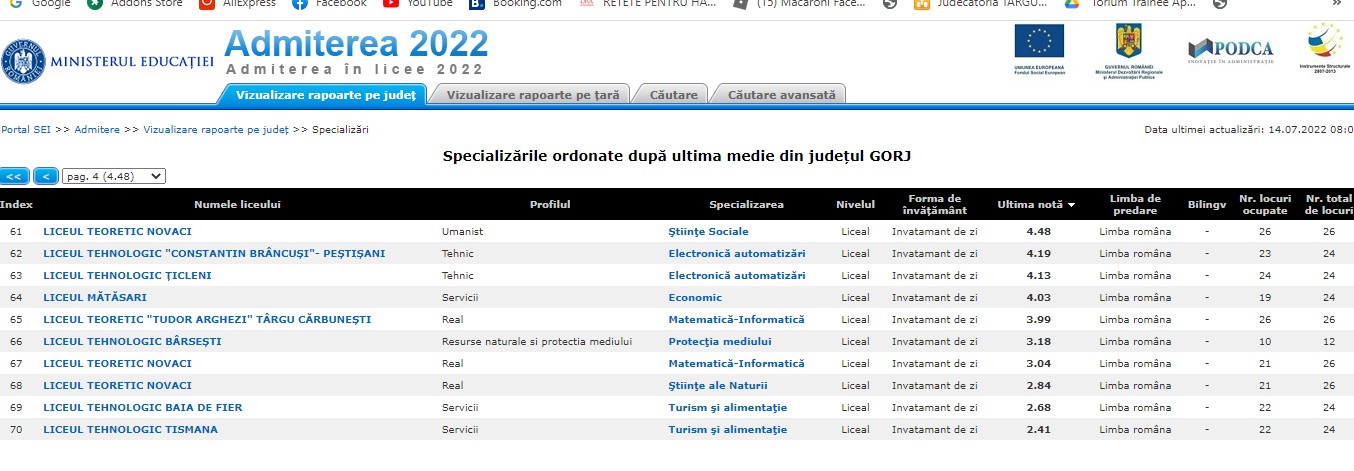Open the AliExpress bookmark
This screenshot has width=1354, height=471.
pyautogui.click(x=239, y=3)
